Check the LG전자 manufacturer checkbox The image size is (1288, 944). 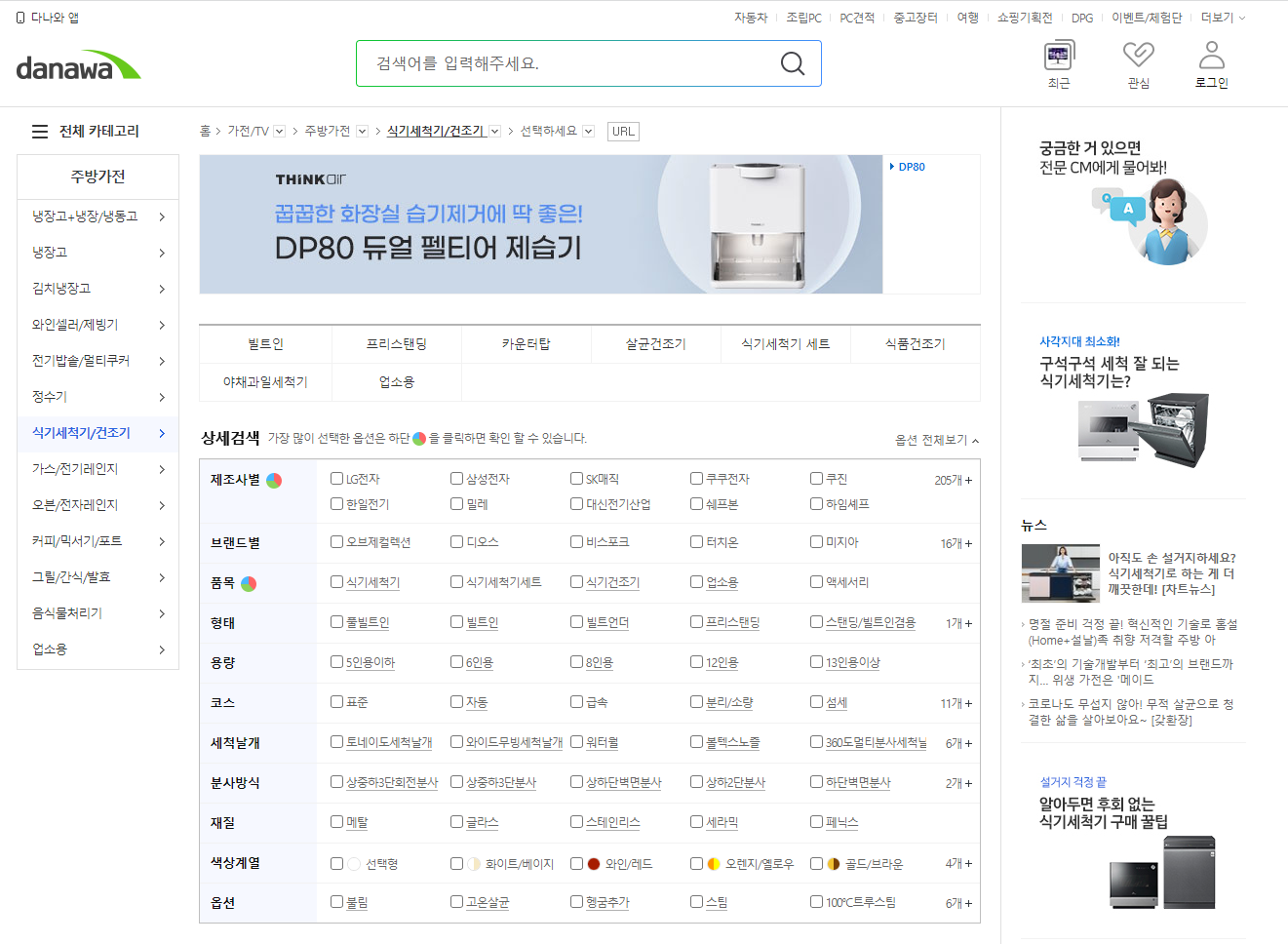tap(336, 479)
